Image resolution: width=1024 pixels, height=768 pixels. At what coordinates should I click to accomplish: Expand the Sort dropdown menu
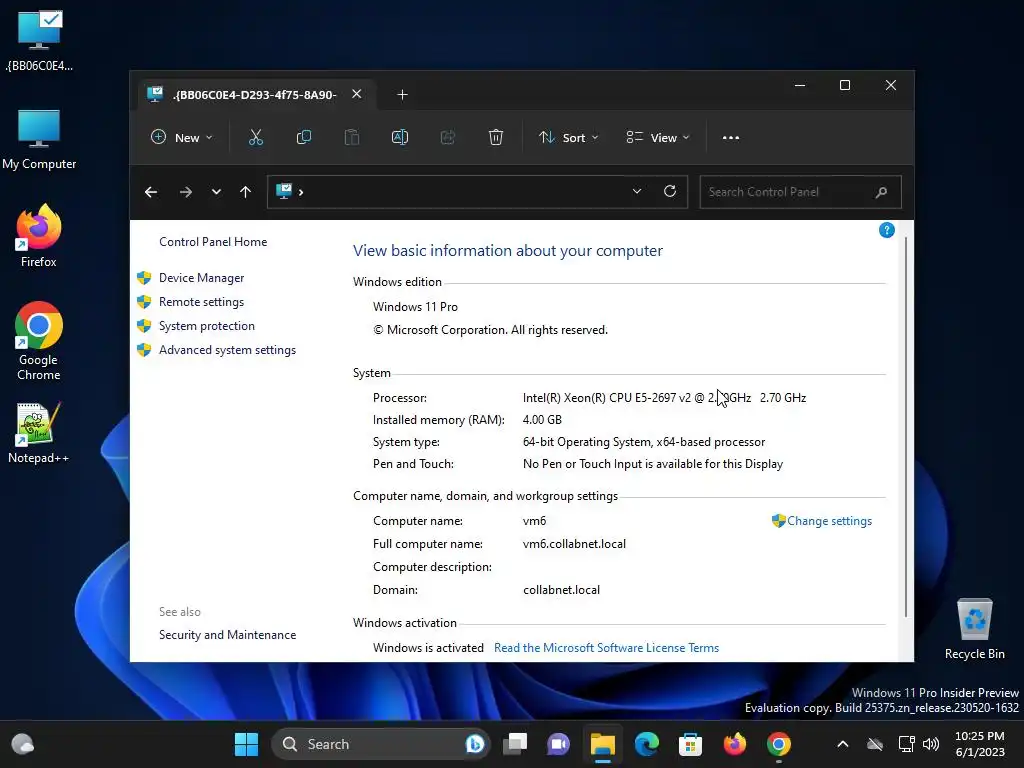(568, 138)
